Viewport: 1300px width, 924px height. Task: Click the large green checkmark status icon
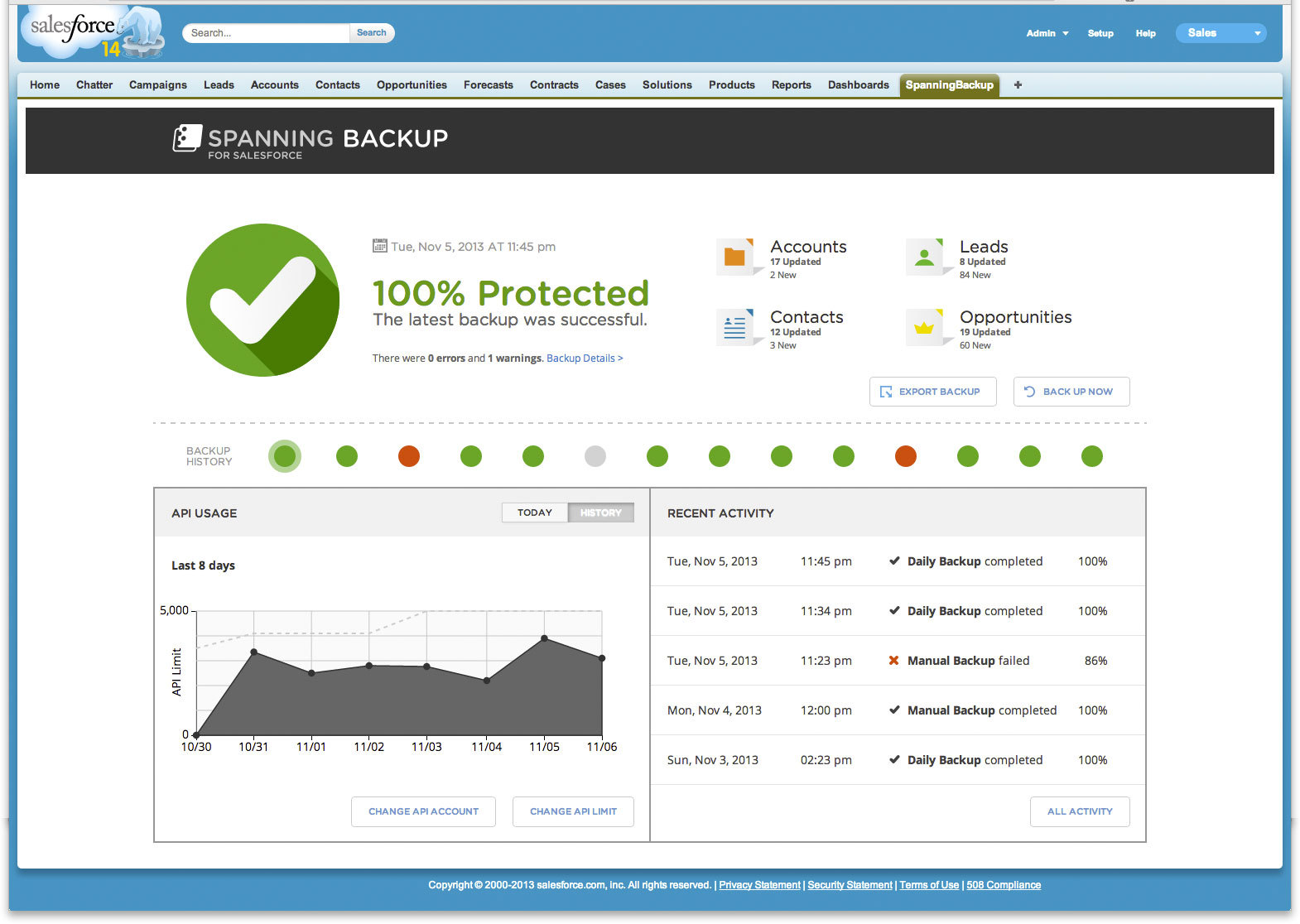click(x=263, y=300)
